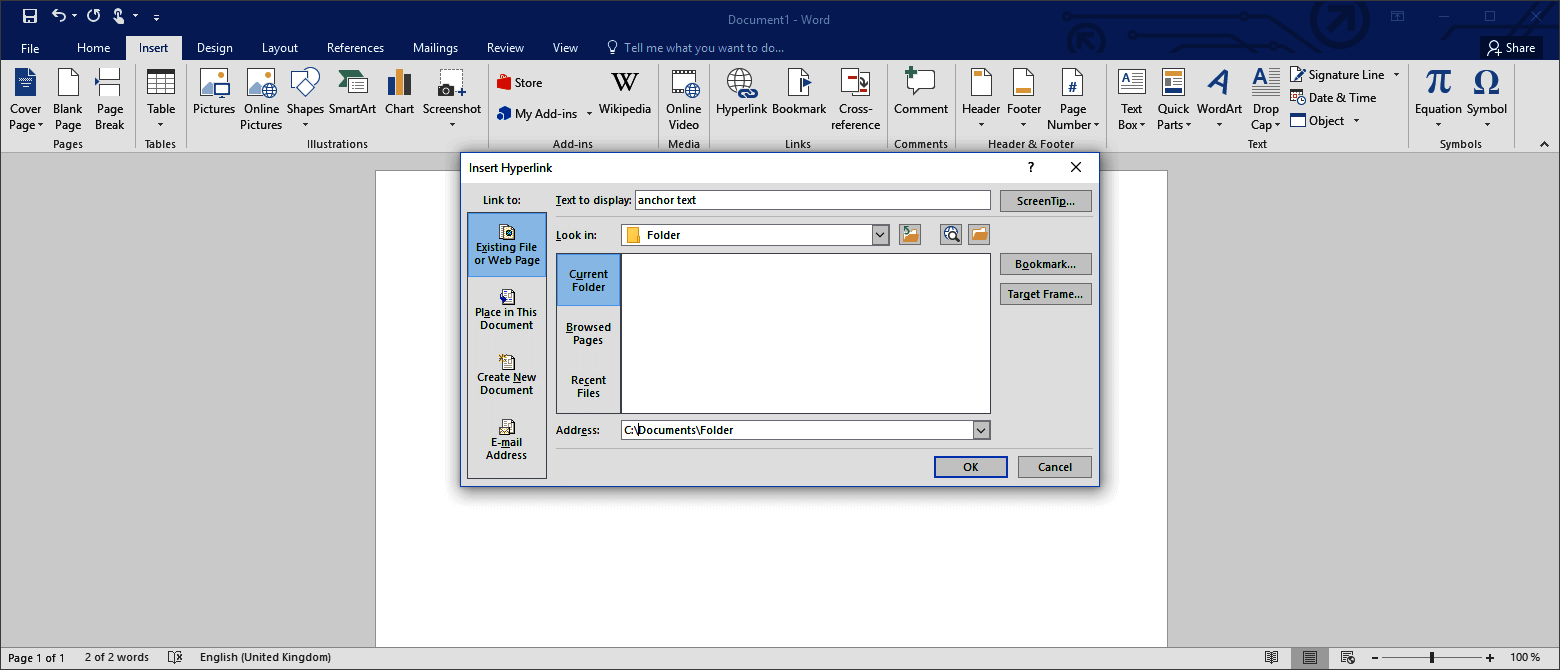This screenshot has width=1560, height=670.
Task: Open the Insert Hyperlink dialog's Browse for File icon
Action: pos(978,233)
